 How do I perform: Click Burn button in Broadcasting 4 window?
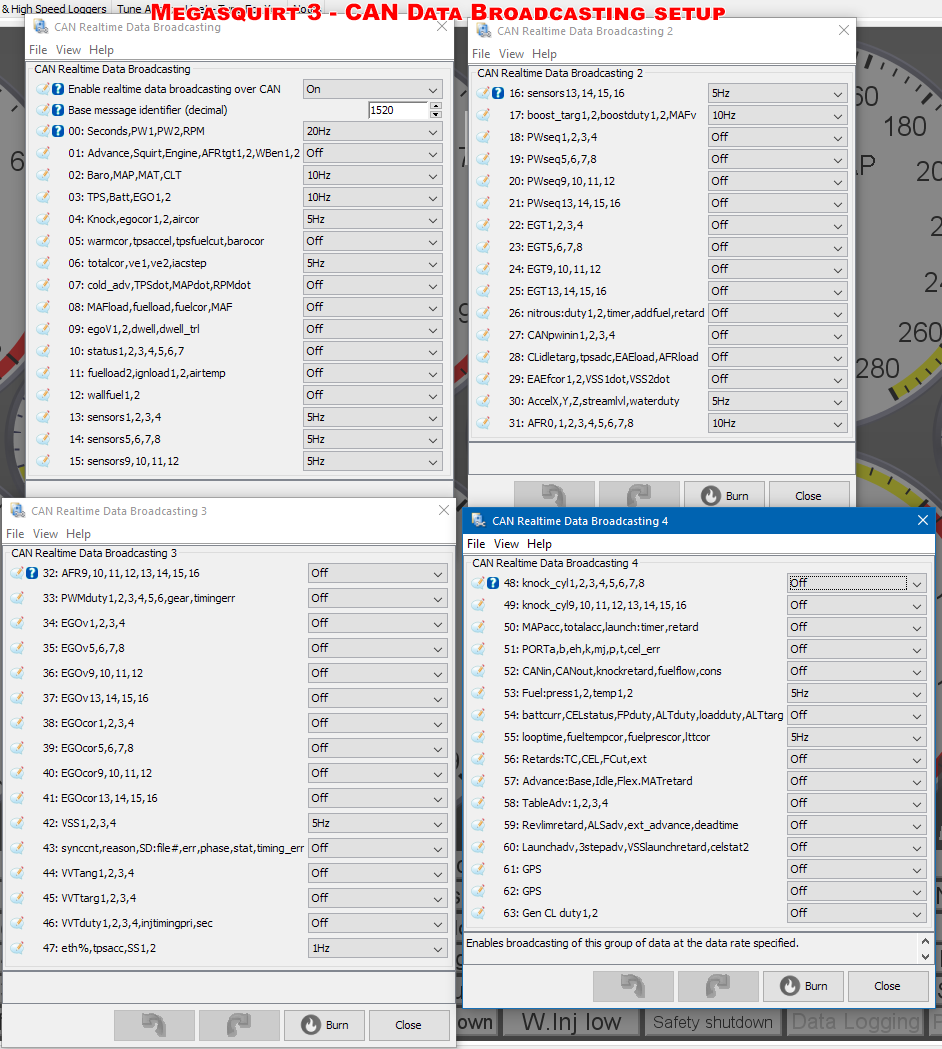click(x=804, y=986)
